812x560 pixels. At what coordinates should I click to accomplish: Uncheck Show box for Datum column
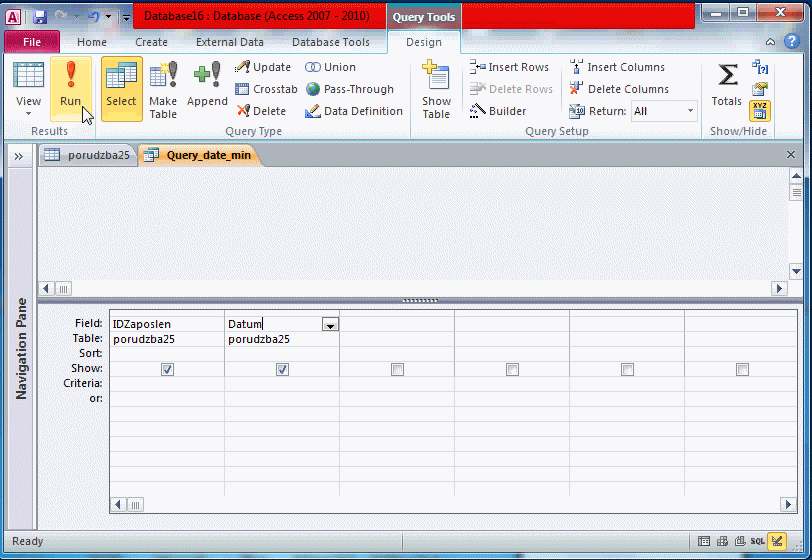(x=282, y=369)
